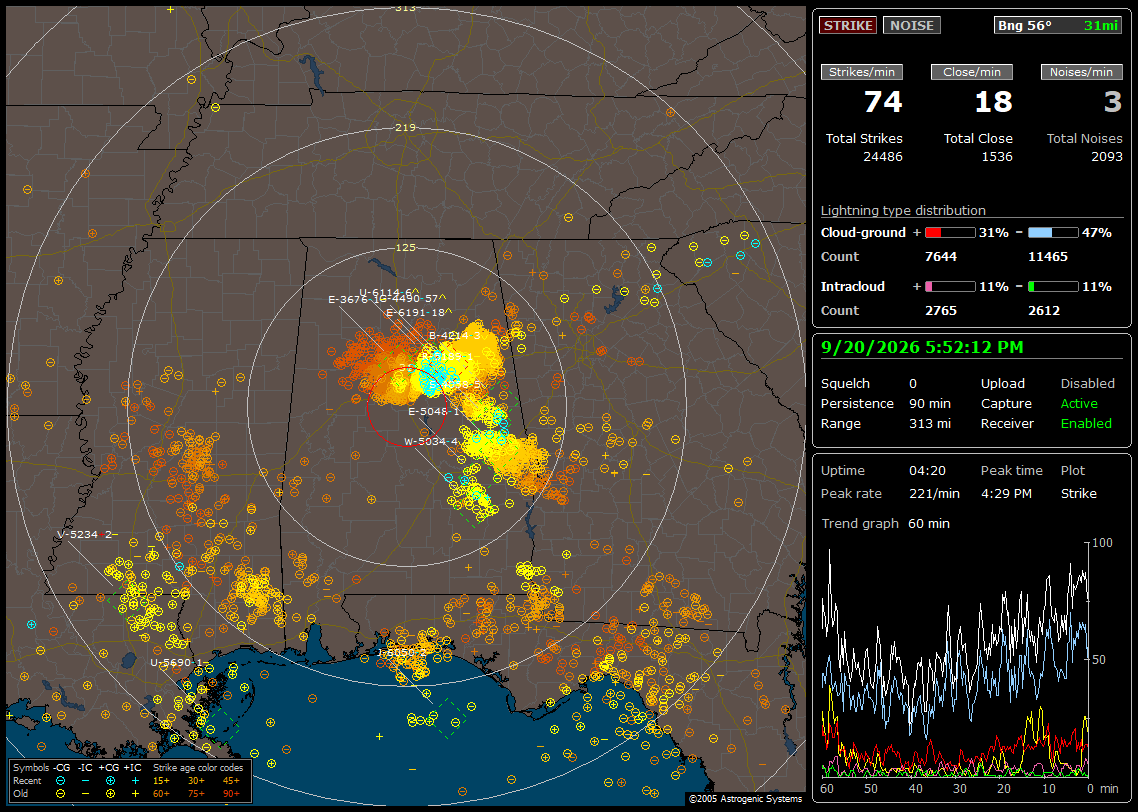Click the U-5690-1 storm marker label
Image resolution: width=1138 pixels, height=812 pixels.
(x=176, y=663)
